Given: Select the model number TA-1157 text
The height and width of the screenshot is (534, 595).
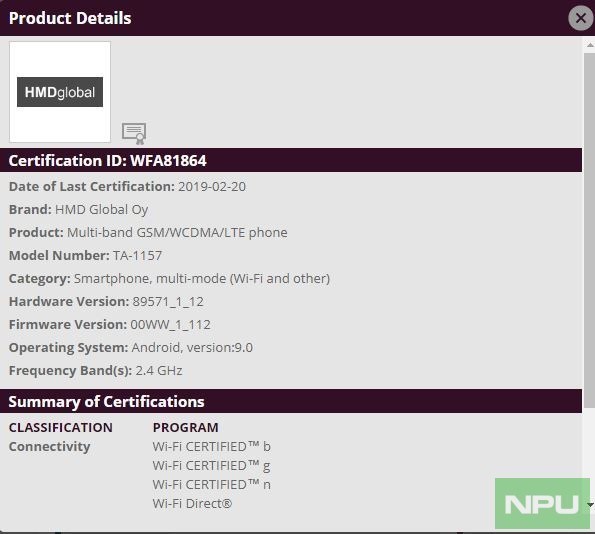Looking at the screenshot, I should click(137, 255).
